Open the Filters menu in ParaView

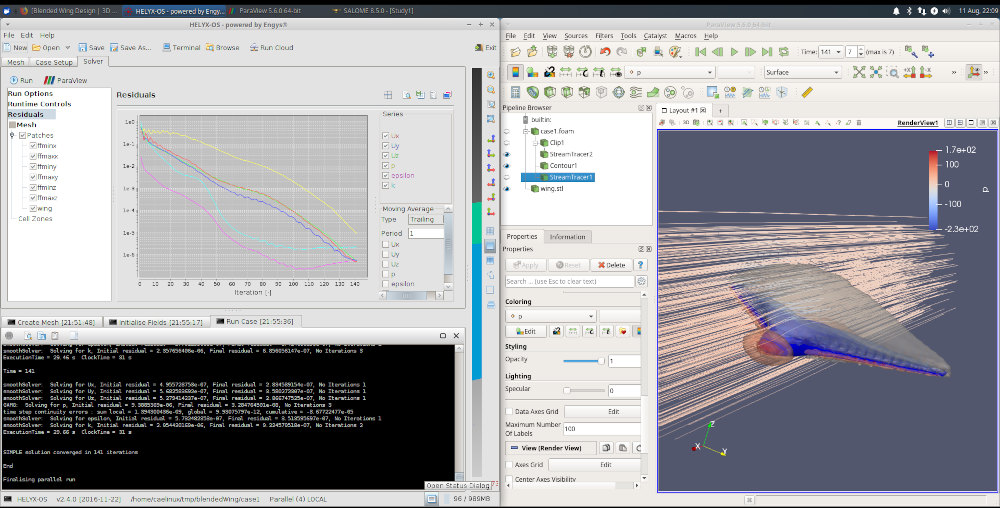(x=603, y=35)
